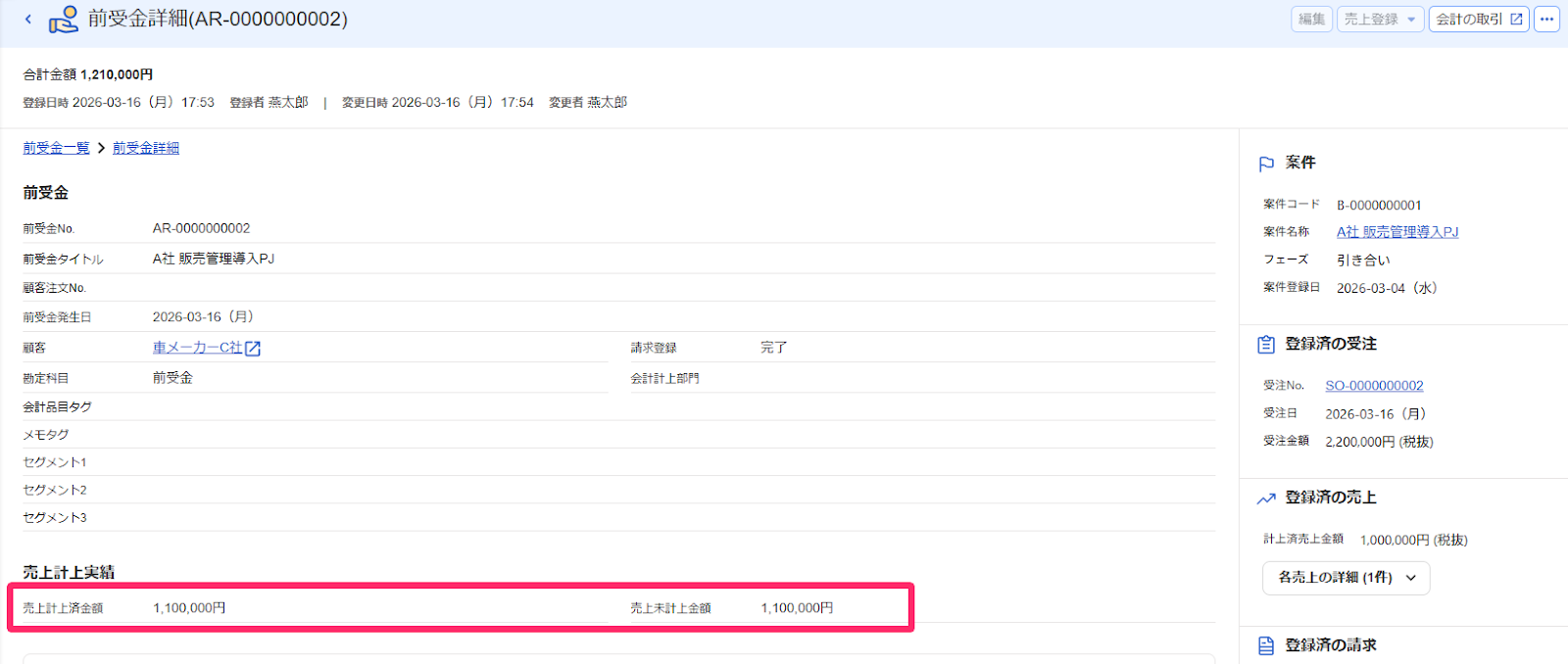Click the clipboard icon beside 登録済の受注
The width and height of the screenshot is (1568, 664).
1266,345
